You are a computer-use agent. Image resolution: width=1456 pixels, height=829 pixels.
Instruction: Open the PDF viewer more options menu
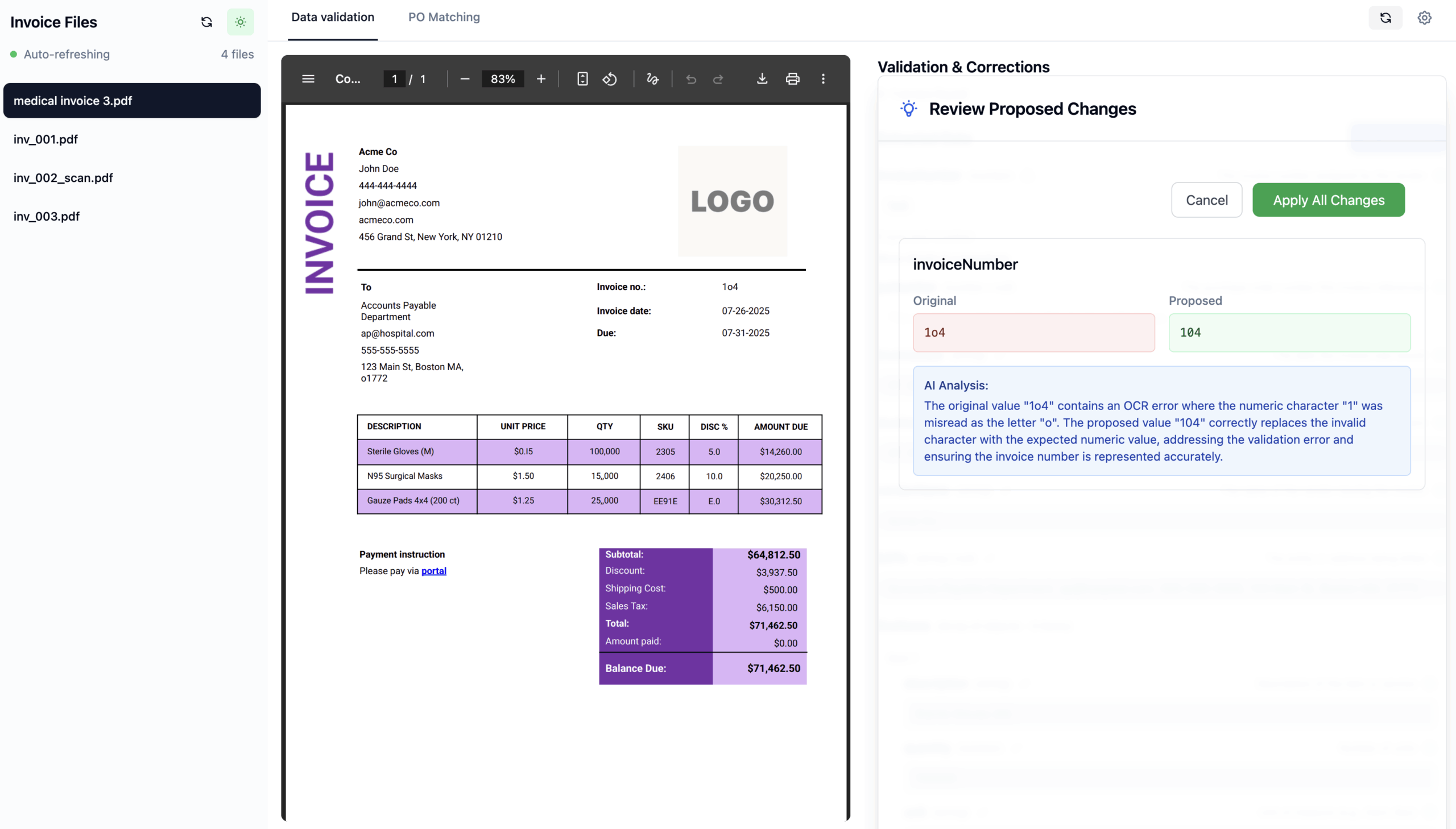click(x=823, y=79)
